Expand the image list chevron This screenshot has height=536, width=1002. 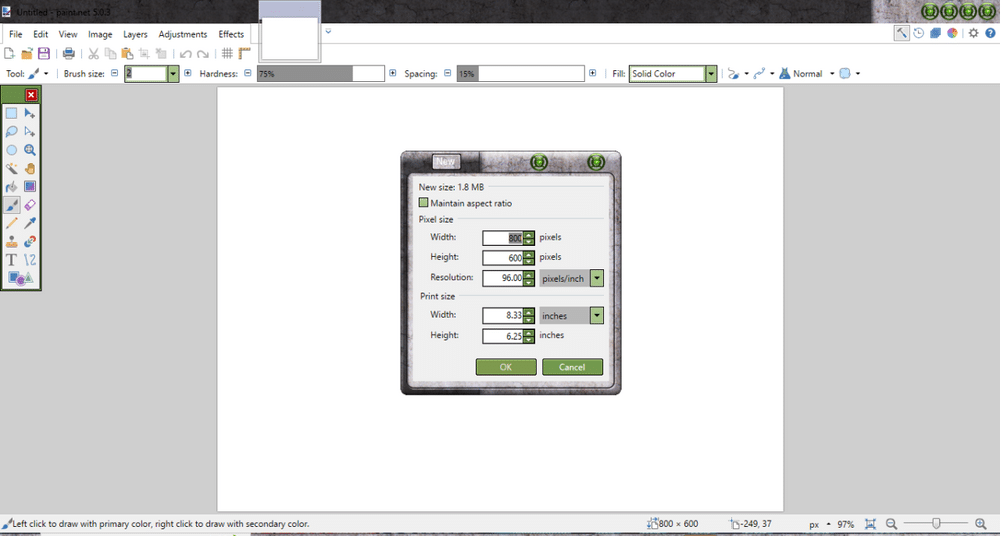pos(328,31)
